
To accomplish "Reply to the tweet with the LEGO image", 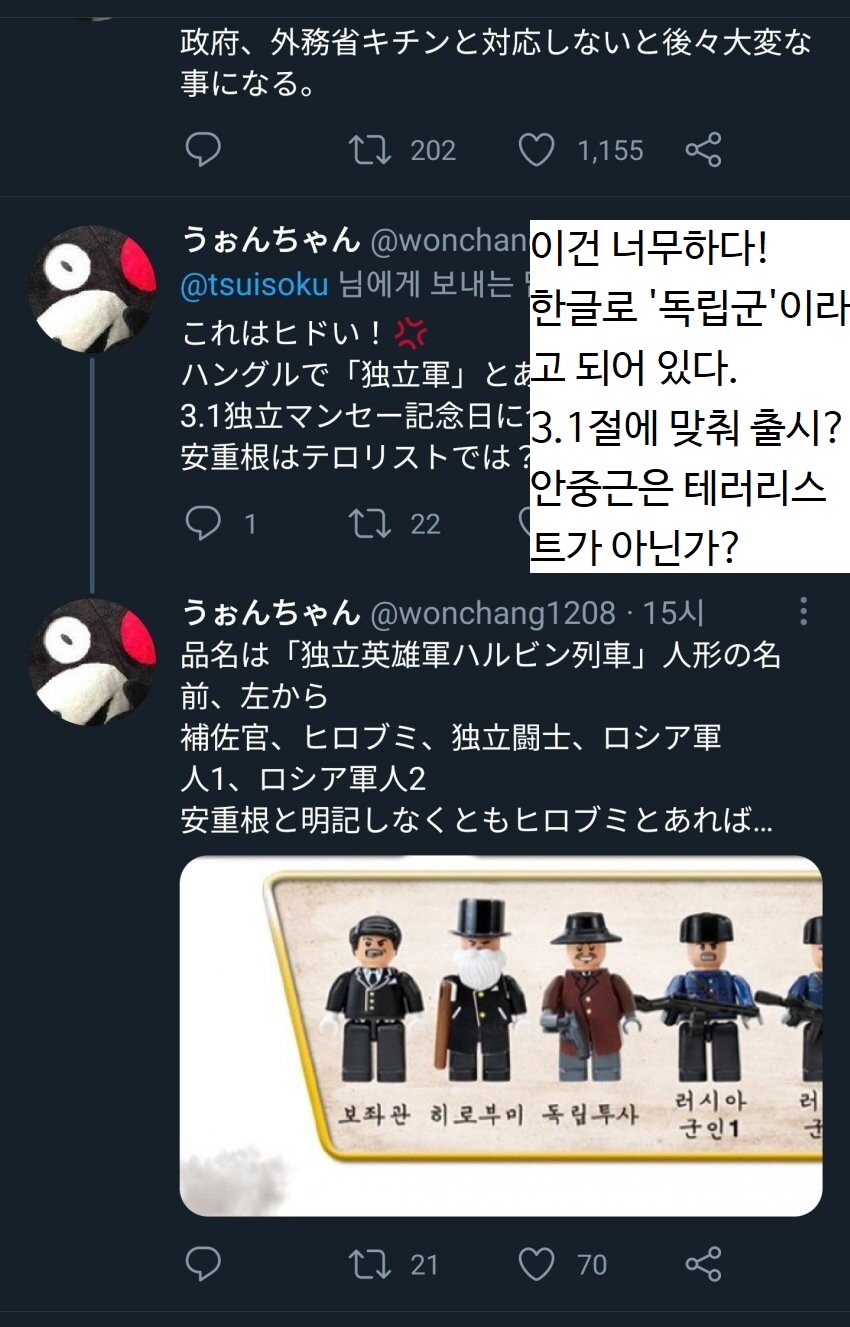I will tap(203, 1264).
